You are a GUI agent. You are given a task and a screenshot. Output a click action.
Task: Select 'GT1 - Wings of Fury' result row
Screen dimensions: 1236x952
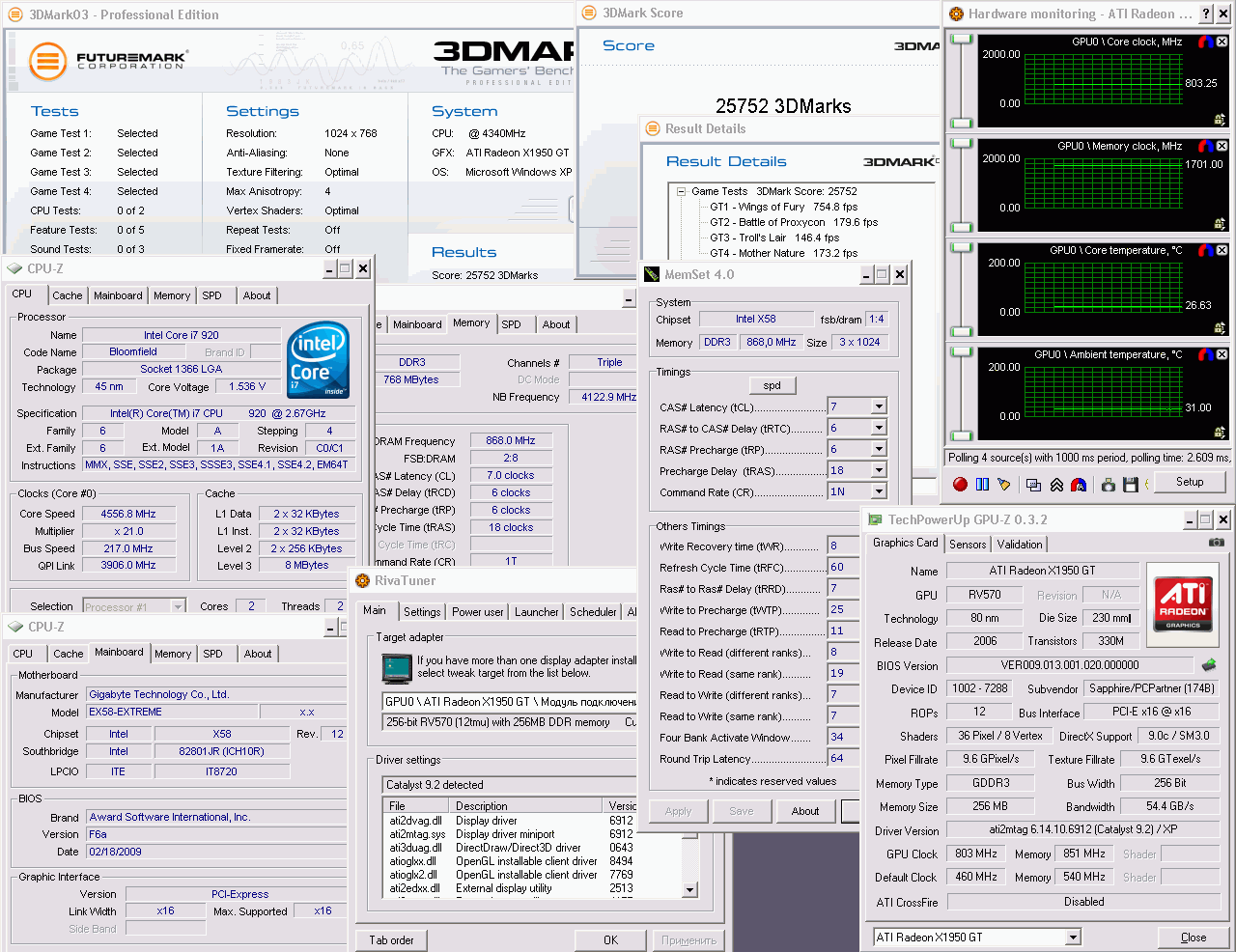pyautogui.click(x=784, y=207)
